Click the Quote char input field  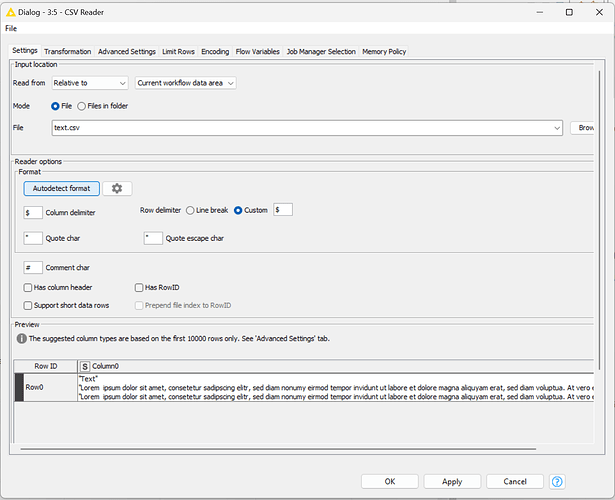point(33,238)
